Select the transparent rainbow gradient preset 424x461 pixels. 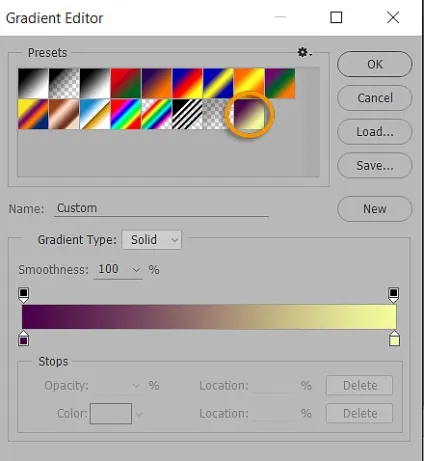click(157, 114)
